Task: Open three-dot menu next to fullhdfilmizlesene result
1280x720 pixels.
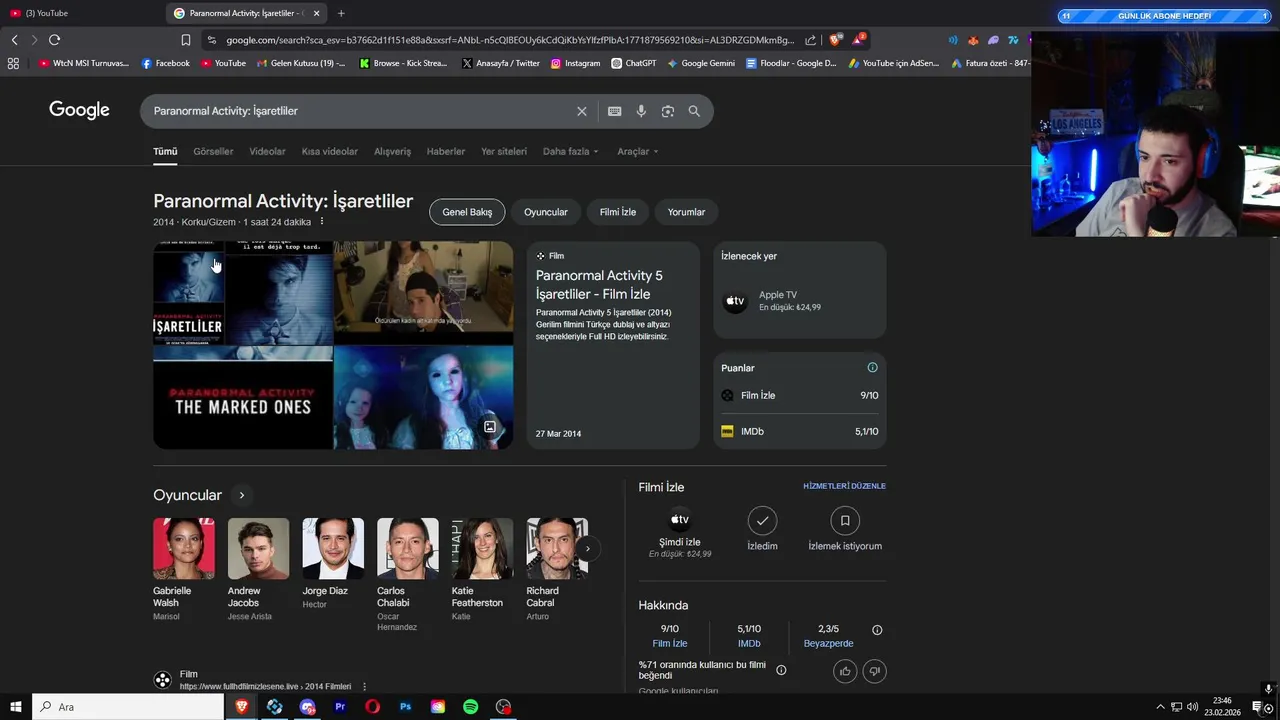Action: (364, 687)
